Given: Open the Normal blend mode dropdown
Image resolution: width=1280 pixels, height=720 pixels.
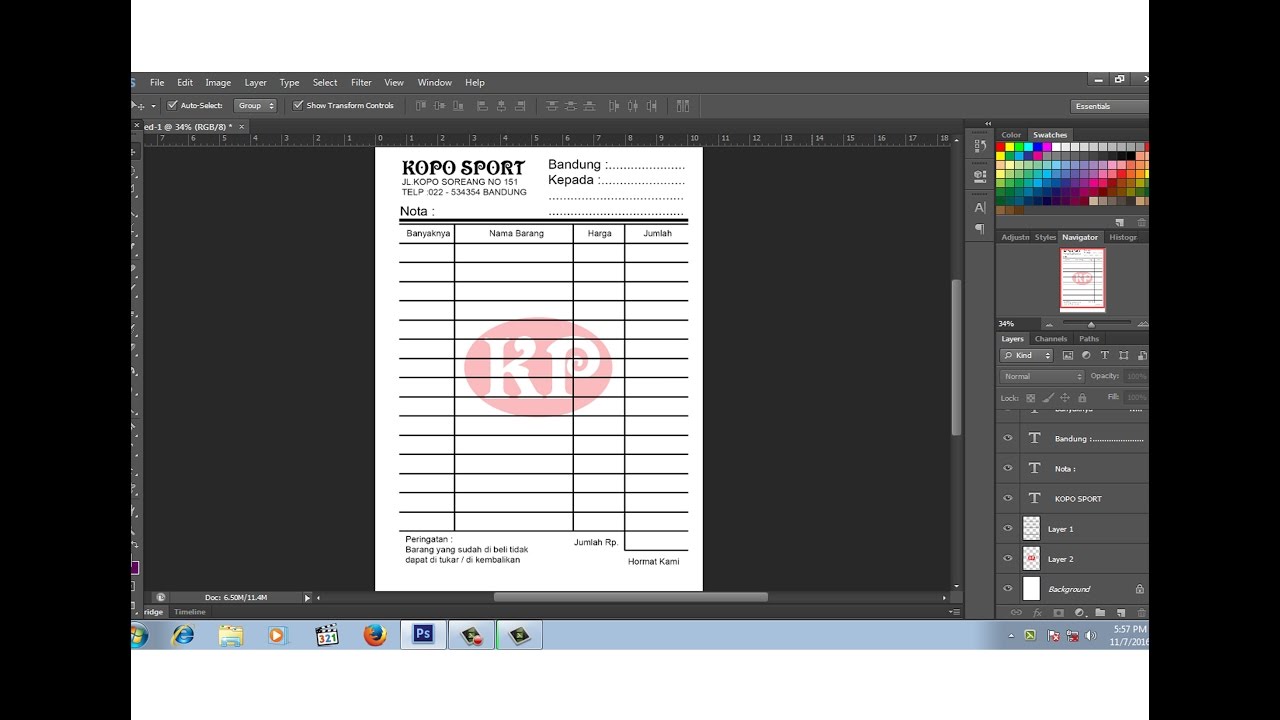Looking at the screenshot, I should click(x=1042, y=376).
